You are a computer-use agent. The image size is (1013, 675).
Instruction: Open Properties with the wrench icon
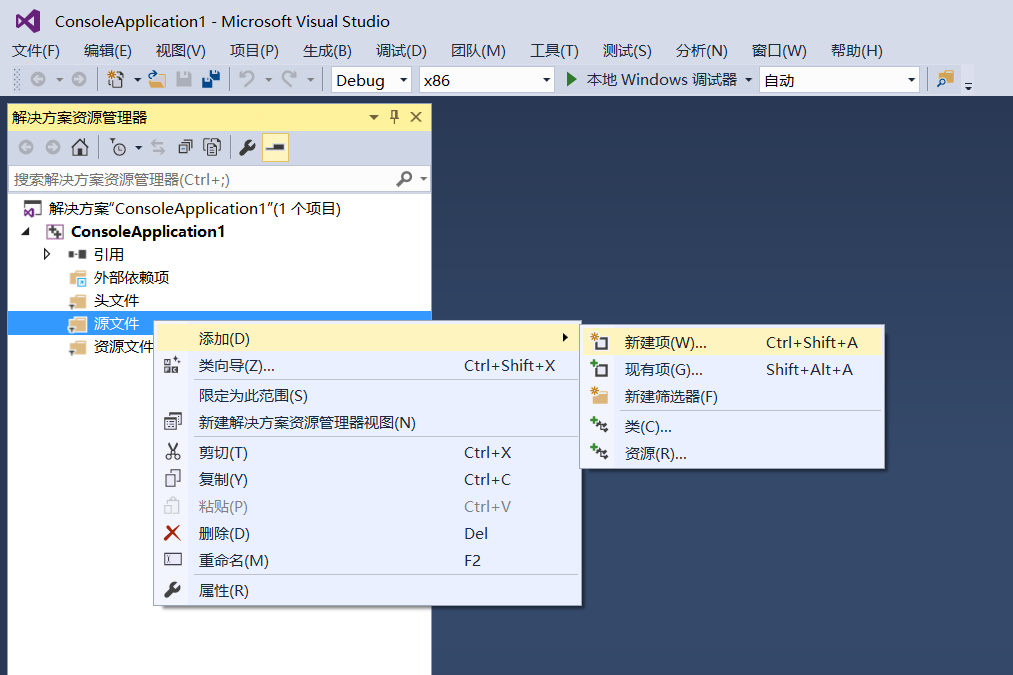(x=248, y=146)
